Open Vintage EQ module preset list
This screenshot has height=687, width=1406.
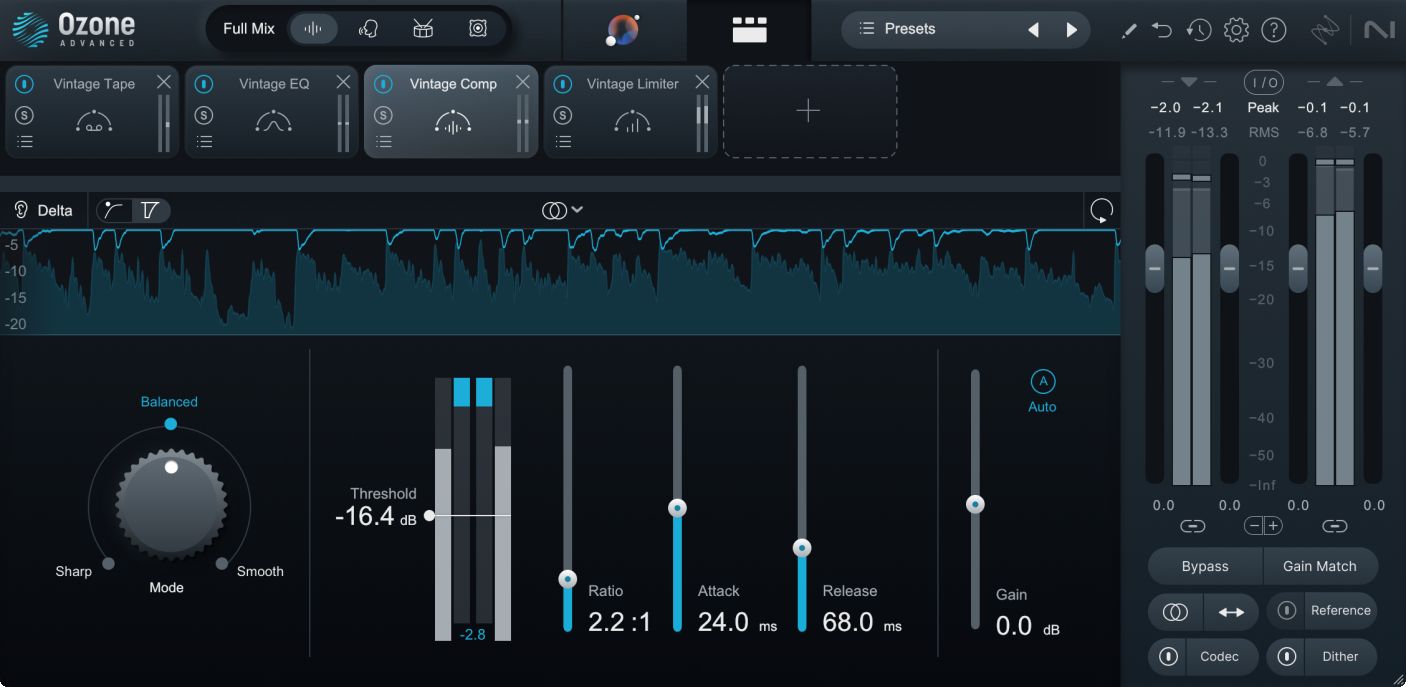204,142
